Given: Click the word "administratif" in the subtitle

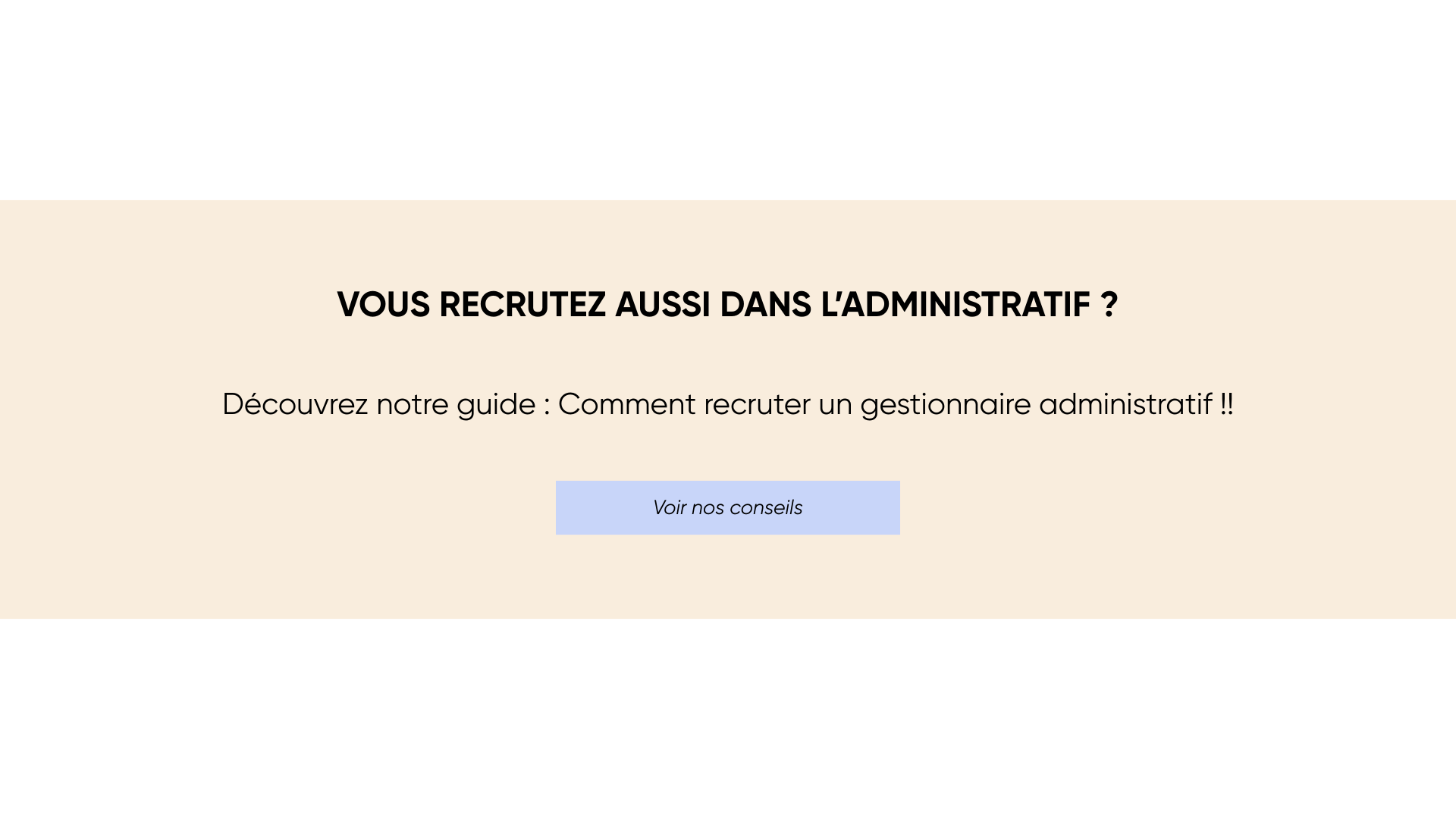Looking at the screenshot, I should (x=1125, y=404).
